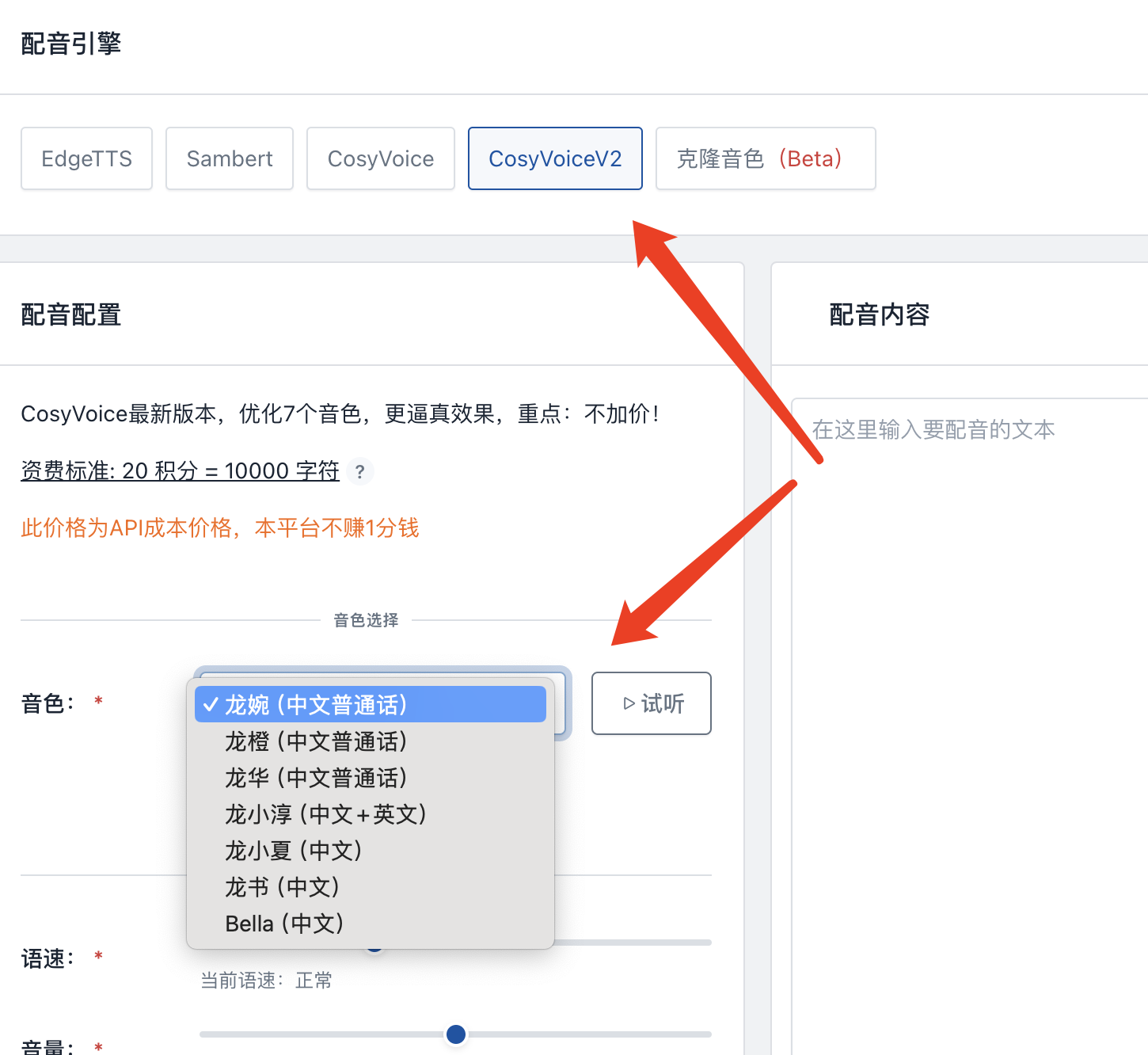Choose 龙婉 (中文普通话) voice option
Viewport: 1148px width, 1055px height.
tap(371, 704)
